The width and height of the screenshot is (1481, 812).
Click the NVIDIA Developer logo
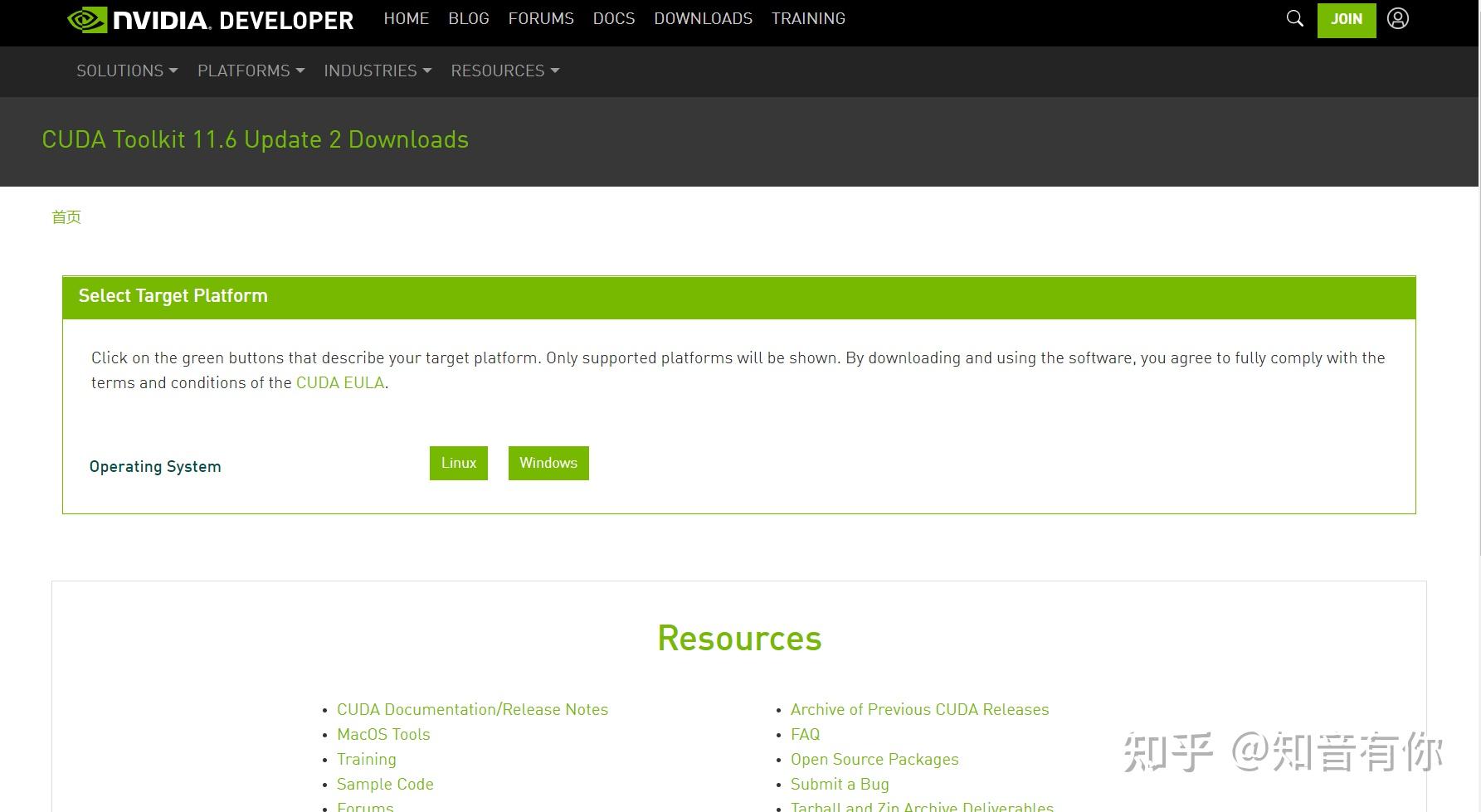coord(210,19)
